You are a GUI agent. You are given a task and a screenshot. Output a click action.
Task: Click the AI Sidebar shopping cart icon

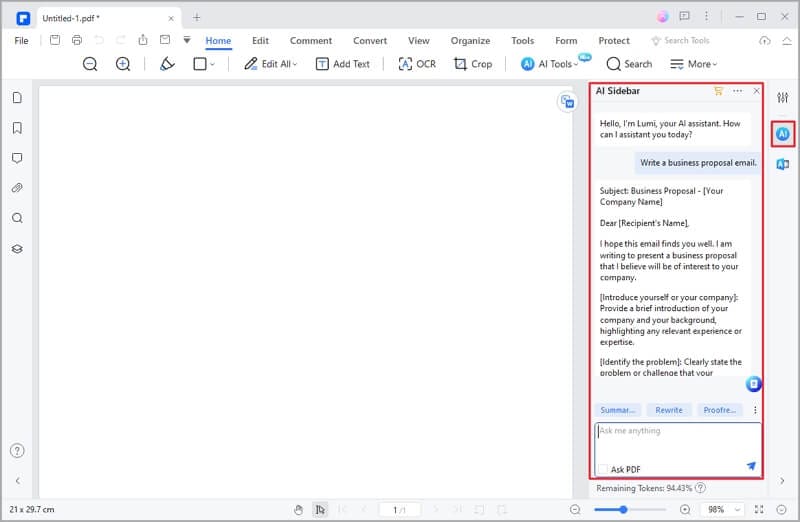click(x=718, y=91)
